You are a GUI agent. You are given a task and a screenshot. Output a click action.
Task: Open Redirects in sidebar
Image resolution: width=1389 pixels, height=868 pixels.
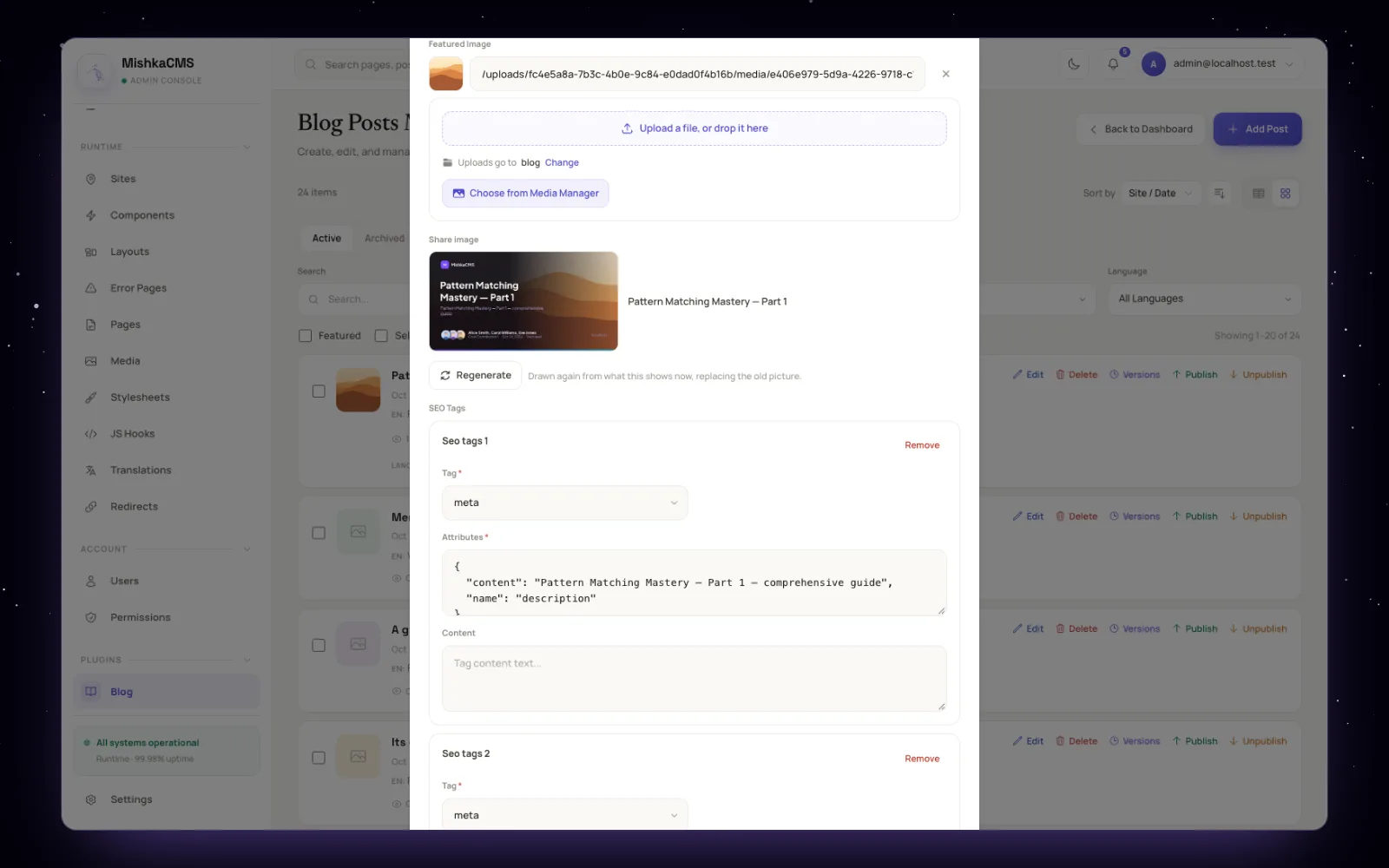(x=166, y=507)
